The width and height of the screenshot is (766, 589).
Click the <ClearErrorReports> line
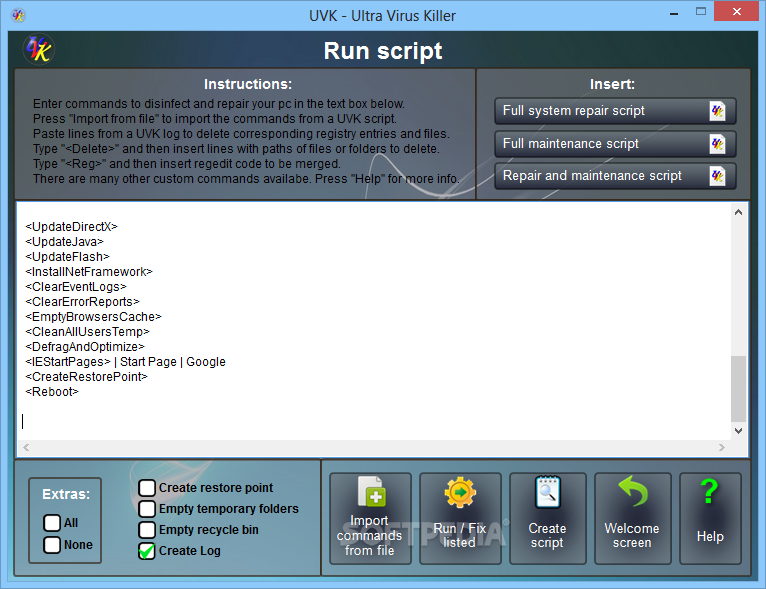(82, 302)
